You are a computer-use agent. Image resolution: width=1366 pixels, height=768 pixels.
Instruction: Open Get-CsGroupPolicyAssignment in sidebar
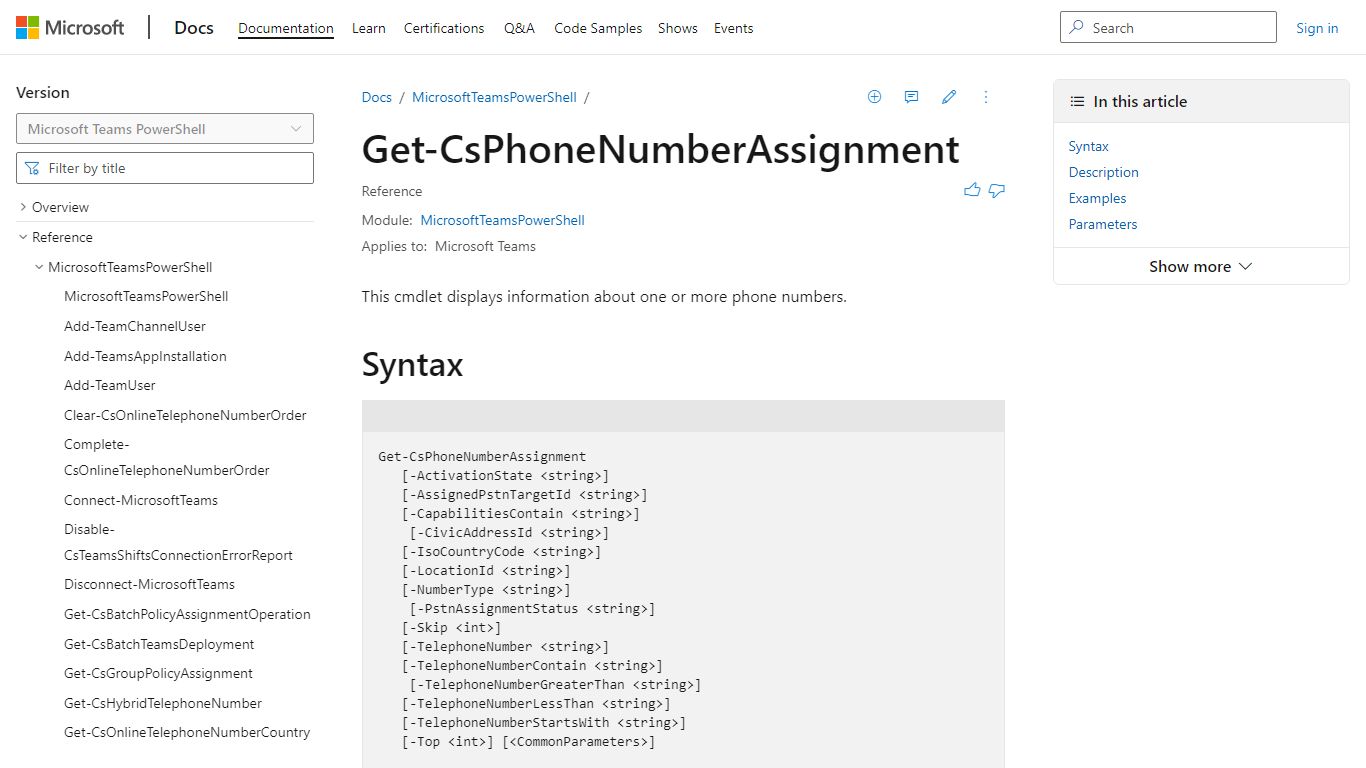(x=158, y=673)
